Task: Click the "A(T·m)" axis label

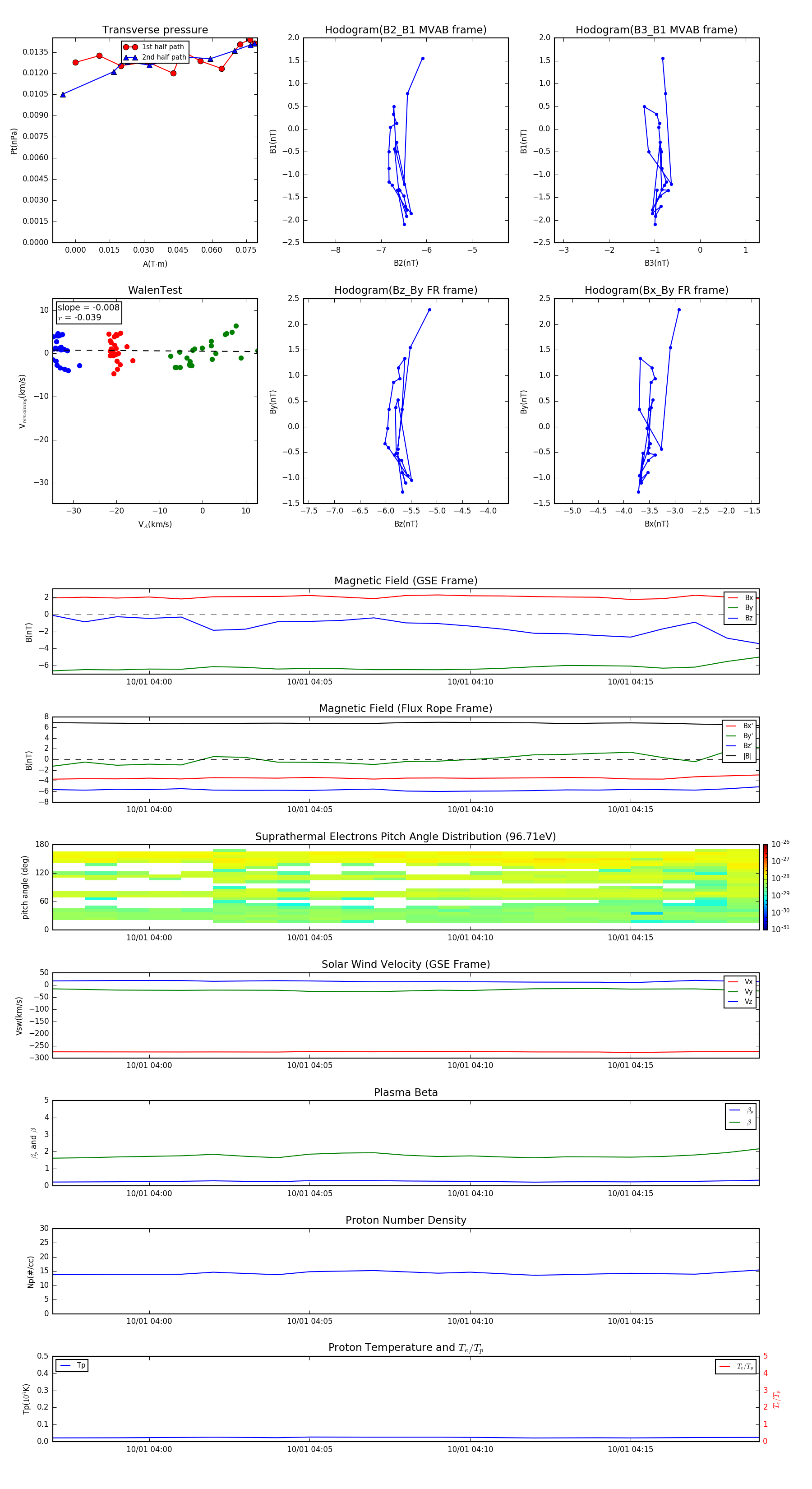Action: click(155, 264)
